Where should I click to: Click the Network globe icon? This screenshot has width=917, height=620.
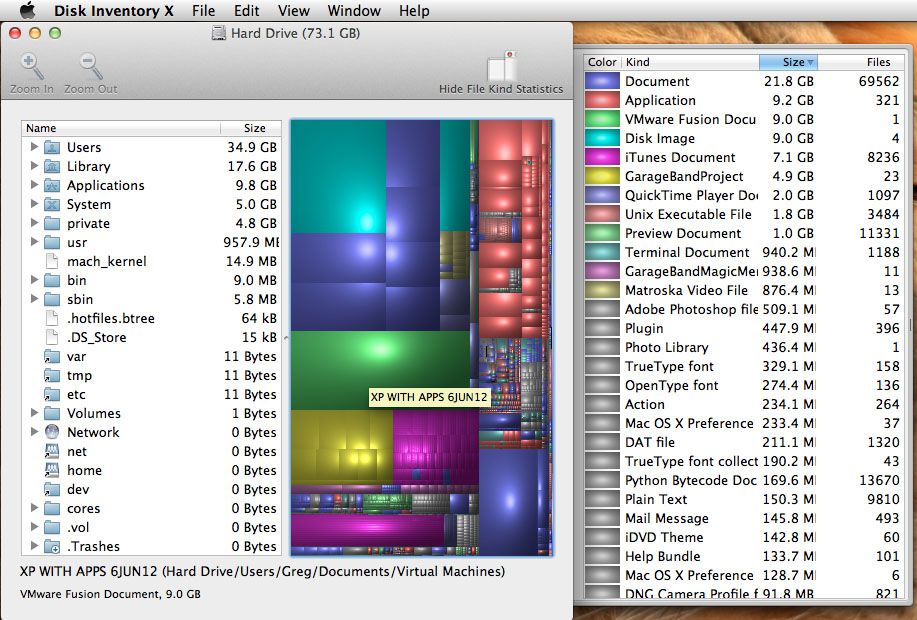(x=52, y=432)
